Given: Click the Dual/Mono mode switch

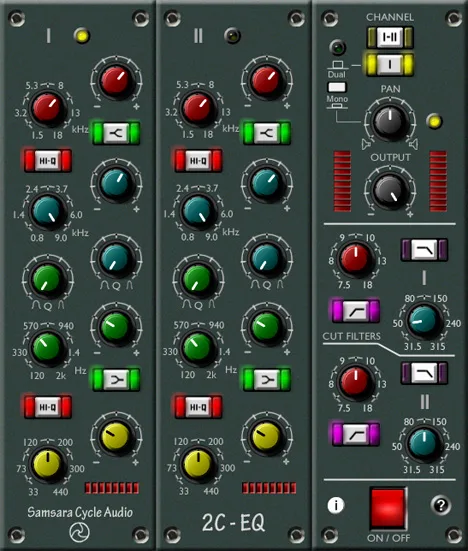Looking at the screenshot, I should [337, 87].
